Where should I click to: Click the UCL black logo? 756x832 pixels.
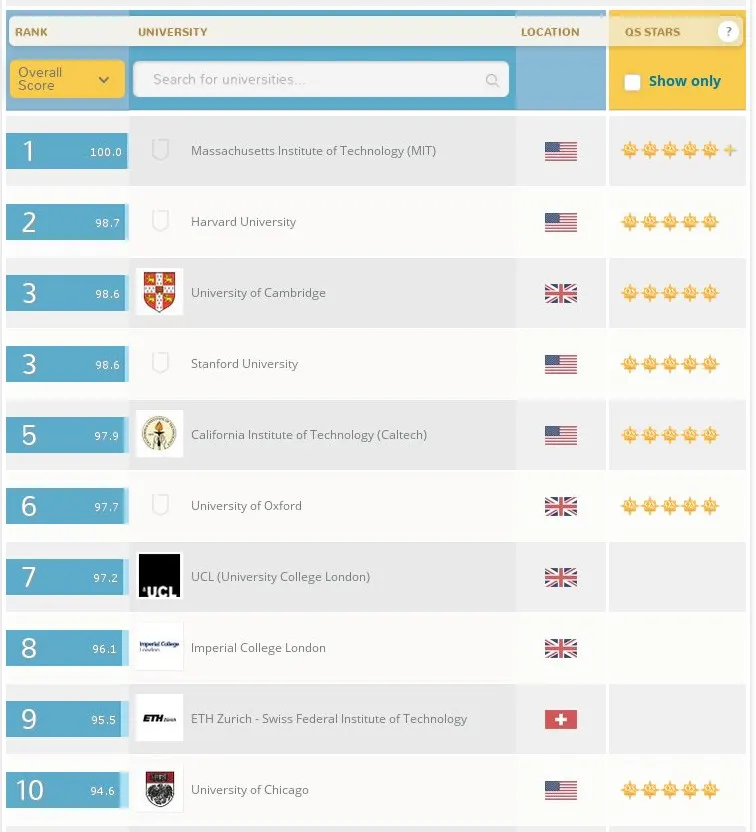pos(159,576)
